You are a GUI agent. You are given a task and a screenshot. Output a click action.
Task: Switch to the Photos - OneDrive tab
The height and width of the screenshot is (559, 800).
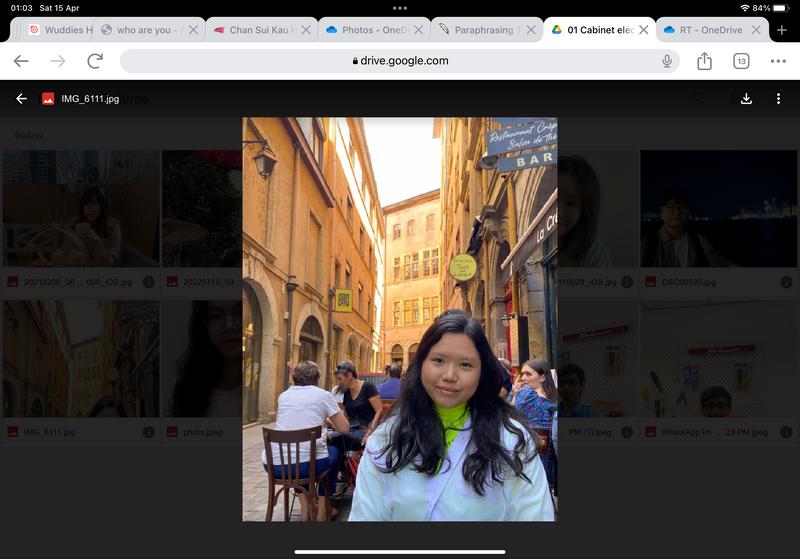pos(367,30)
